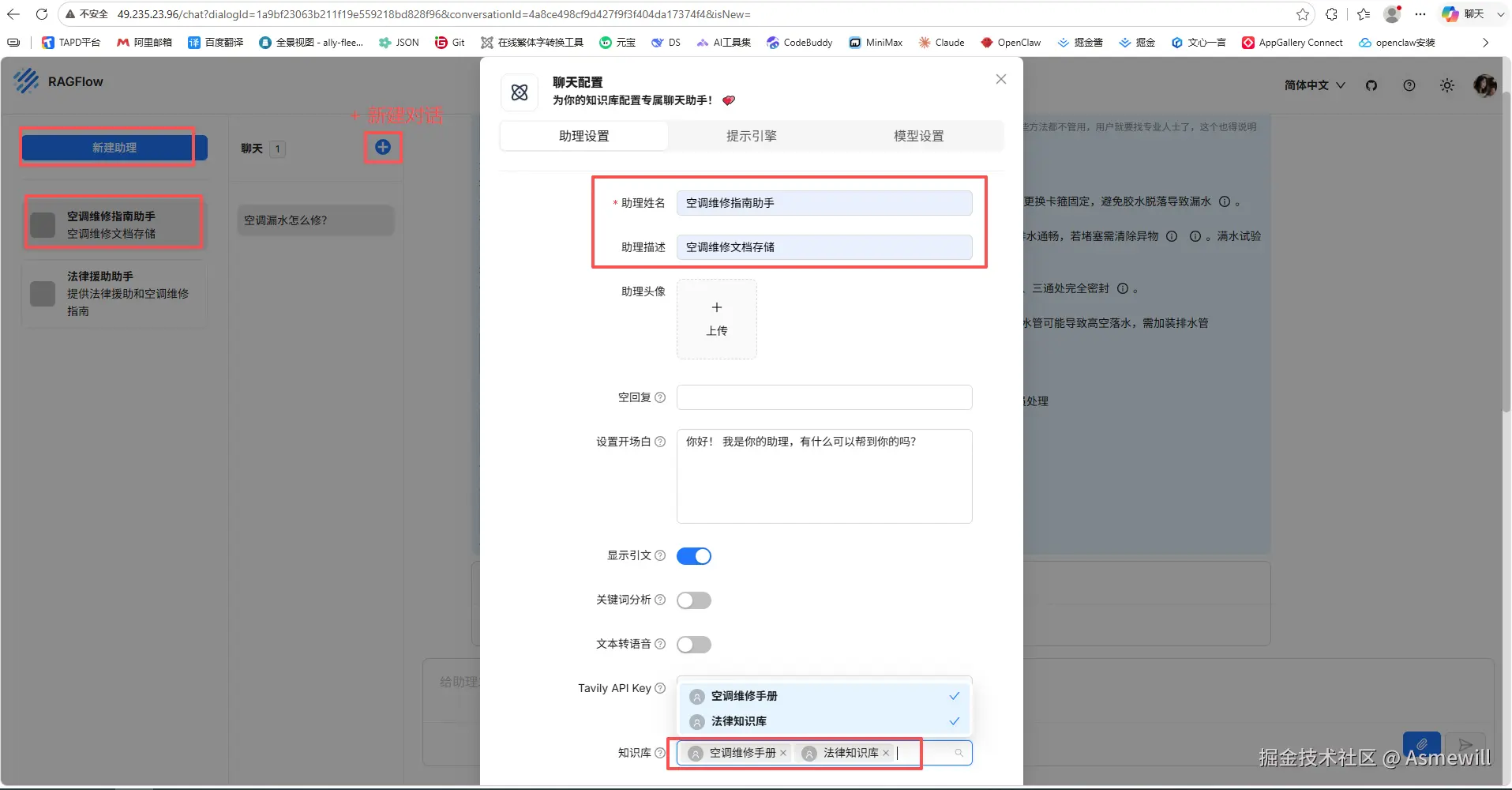The image size is (1512, 790).
Task: Click the 设置开场白 help icon
Action: point(660,442)
